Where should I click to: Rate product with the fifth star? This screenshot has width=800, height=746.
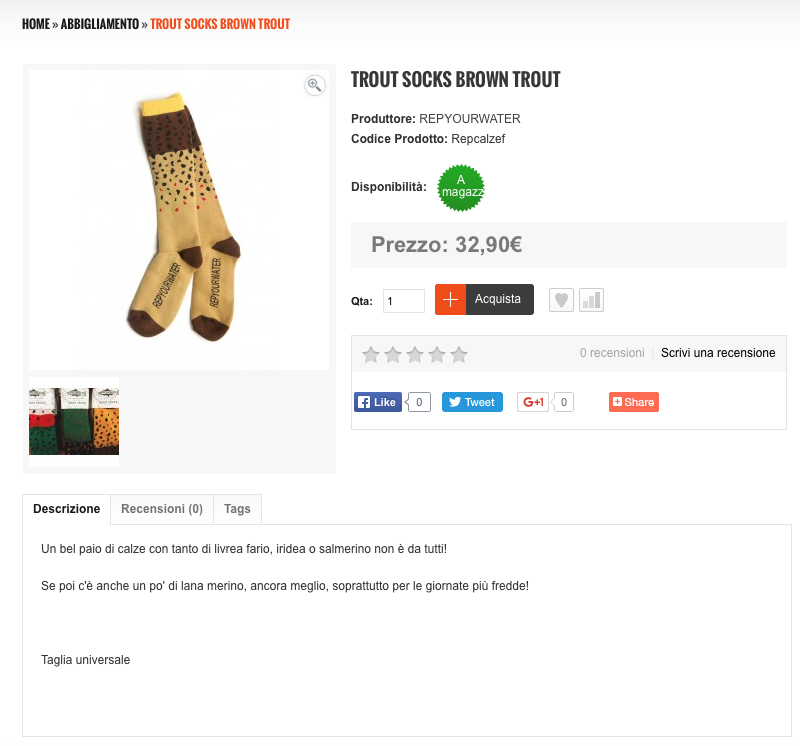pyautogui.click(x=459, y=354)
